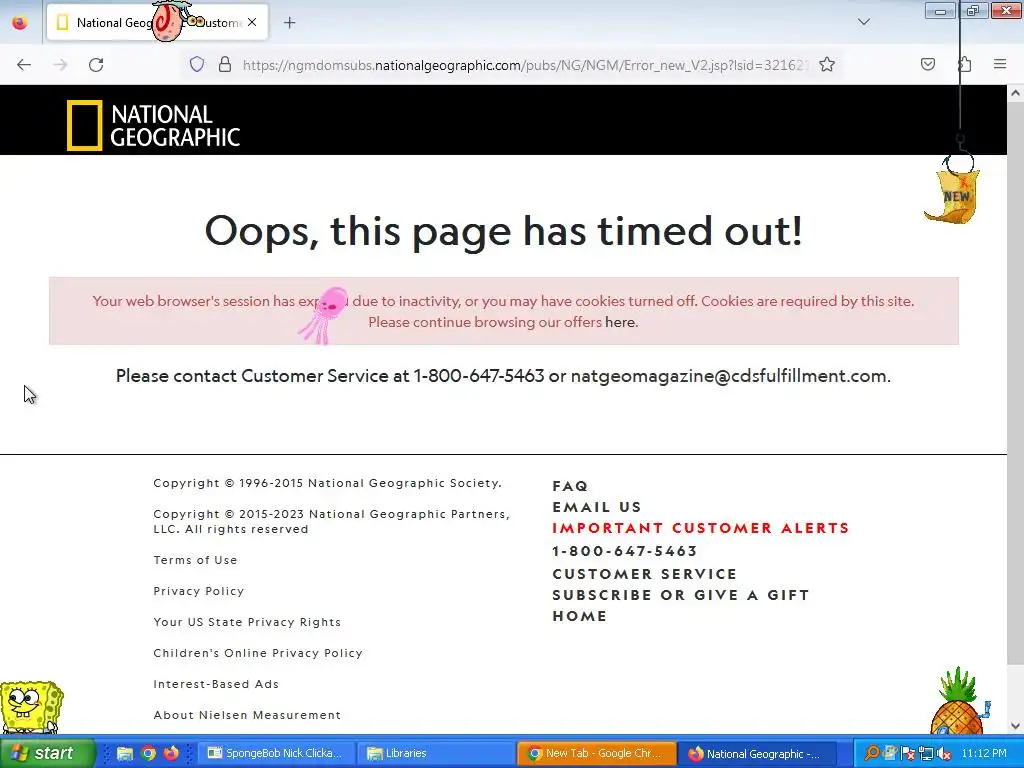The width and height of the screenshot is (1024, 768).
Task: Click 'Copyright © 1996-2015 National Geographic Society' text
Action: (327, 483)
